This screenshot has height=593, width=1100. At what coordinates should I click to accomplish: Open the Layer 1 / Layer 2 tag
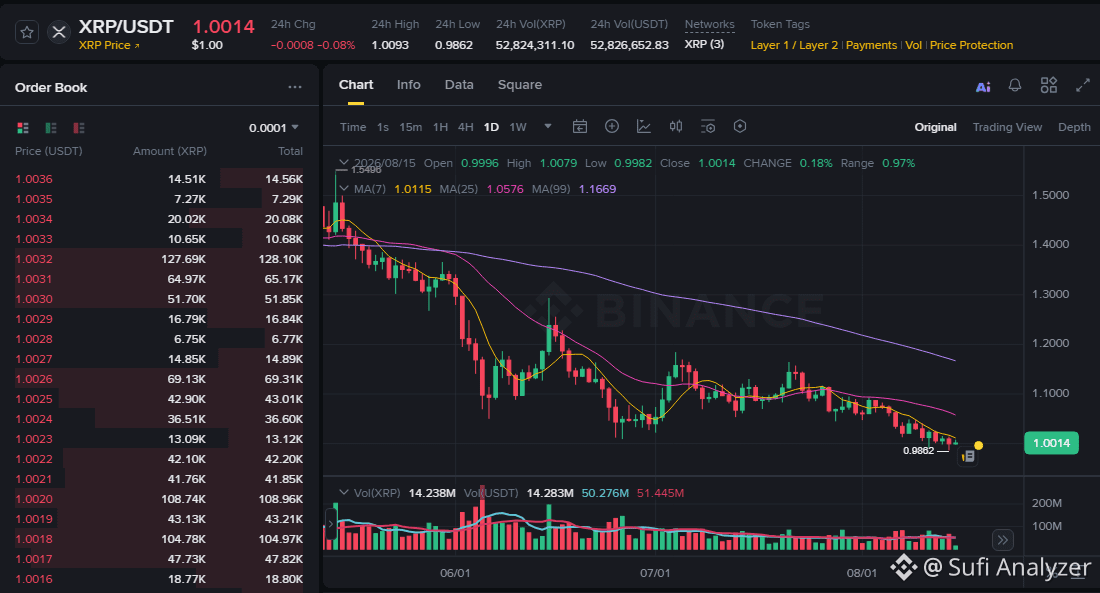click(x=794, y=45)
